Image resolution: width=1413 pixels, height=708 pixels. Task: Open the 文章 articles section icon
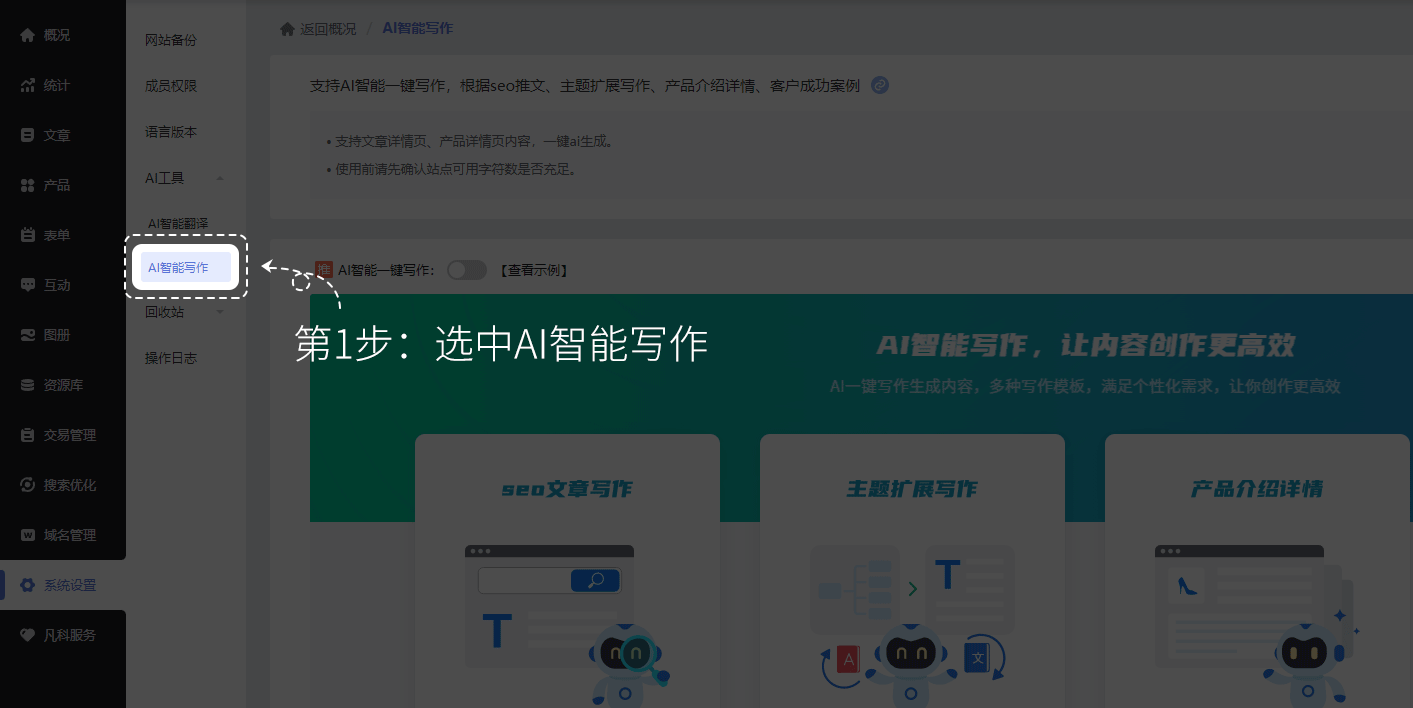coord(28,135)
